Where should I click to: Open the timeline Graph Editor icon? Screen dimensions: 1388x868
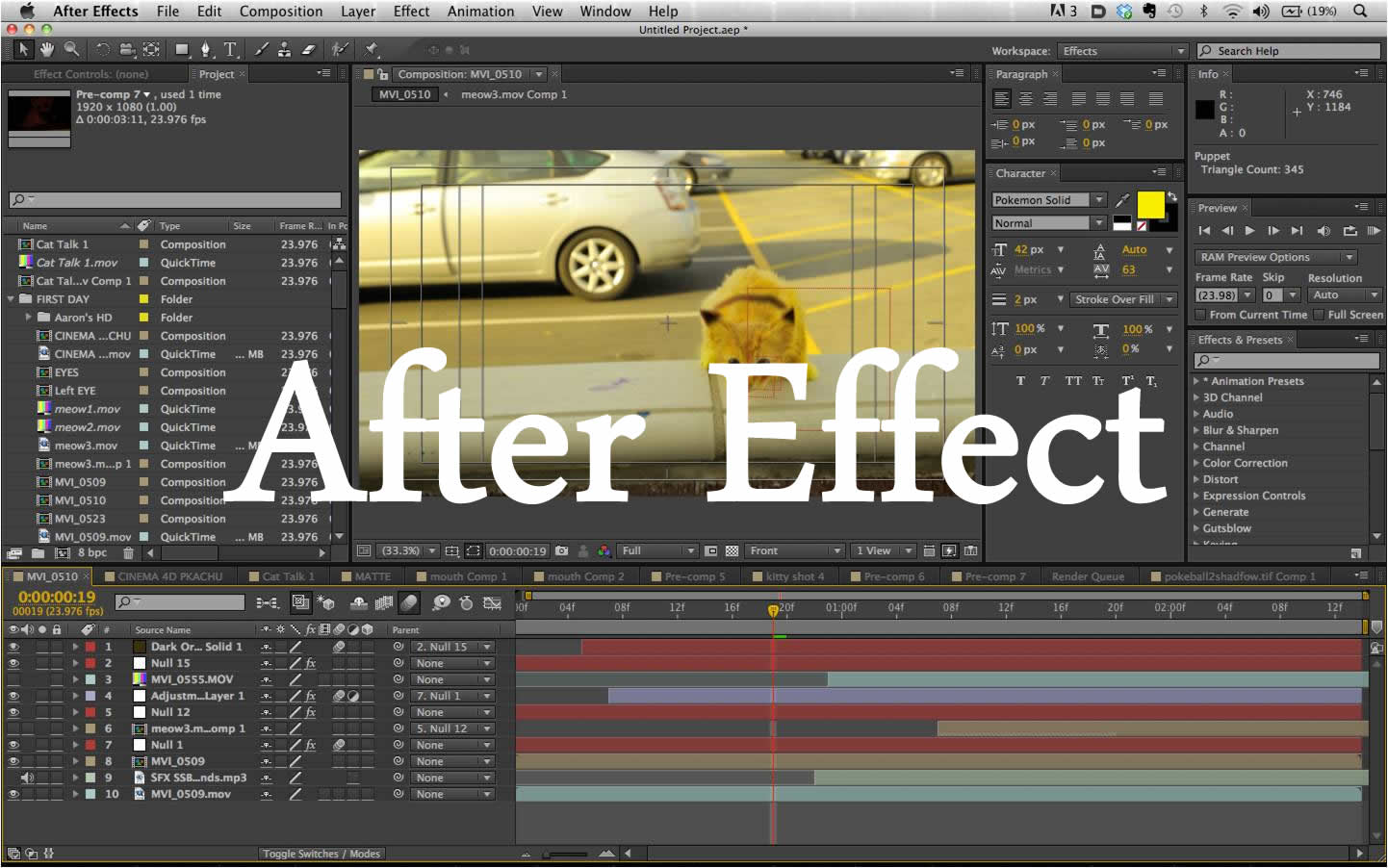pyautogui.click(x=492, y=603)
